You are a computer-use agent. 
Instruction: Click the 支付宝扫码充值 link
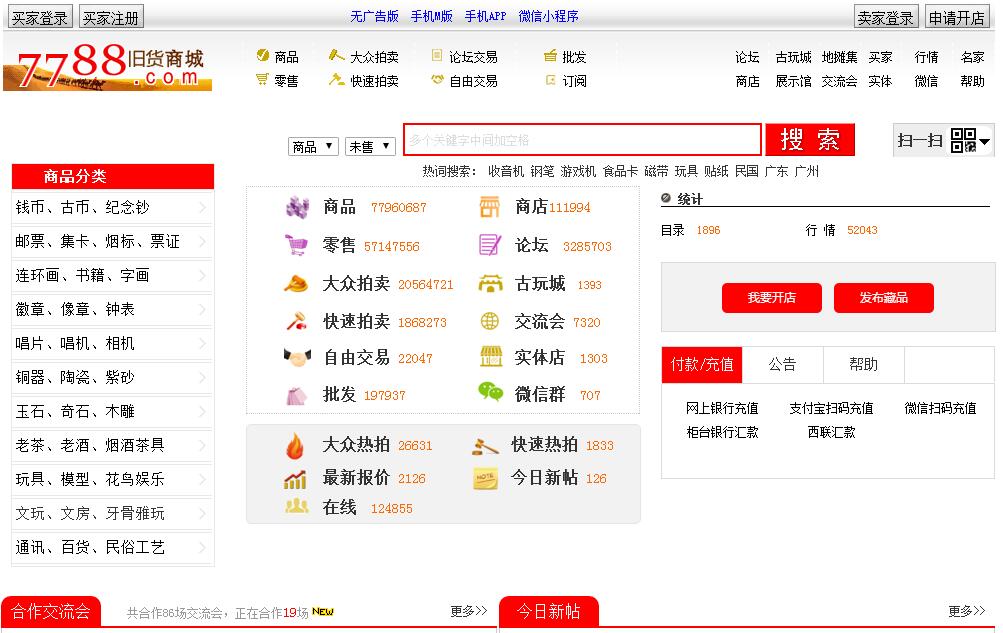tap(831, 408)
